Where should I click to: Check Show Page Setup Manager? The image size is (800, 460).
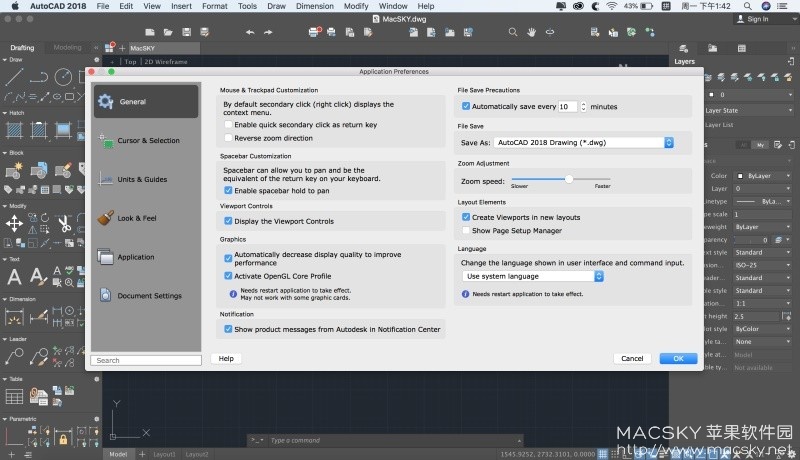pos(466,230)
